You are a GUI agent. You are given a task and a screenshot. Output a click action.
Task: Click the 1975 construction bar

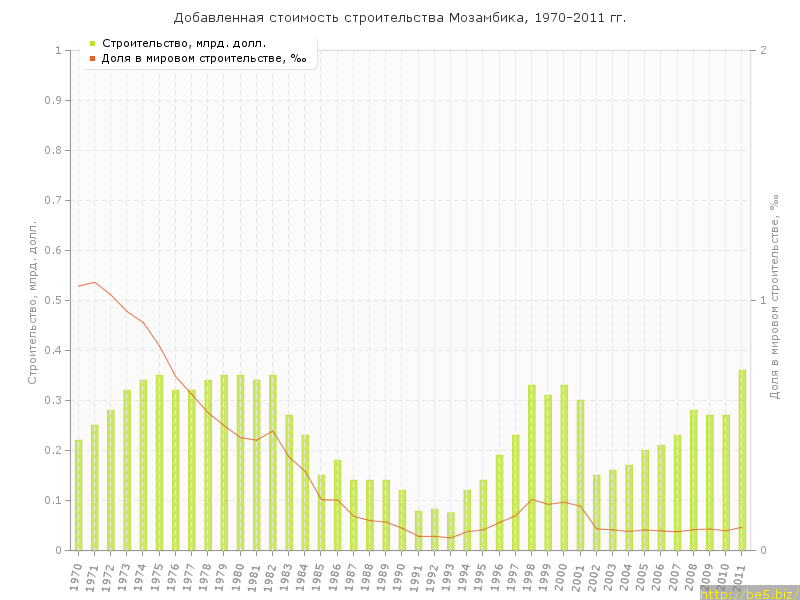(x=159, y=463)
